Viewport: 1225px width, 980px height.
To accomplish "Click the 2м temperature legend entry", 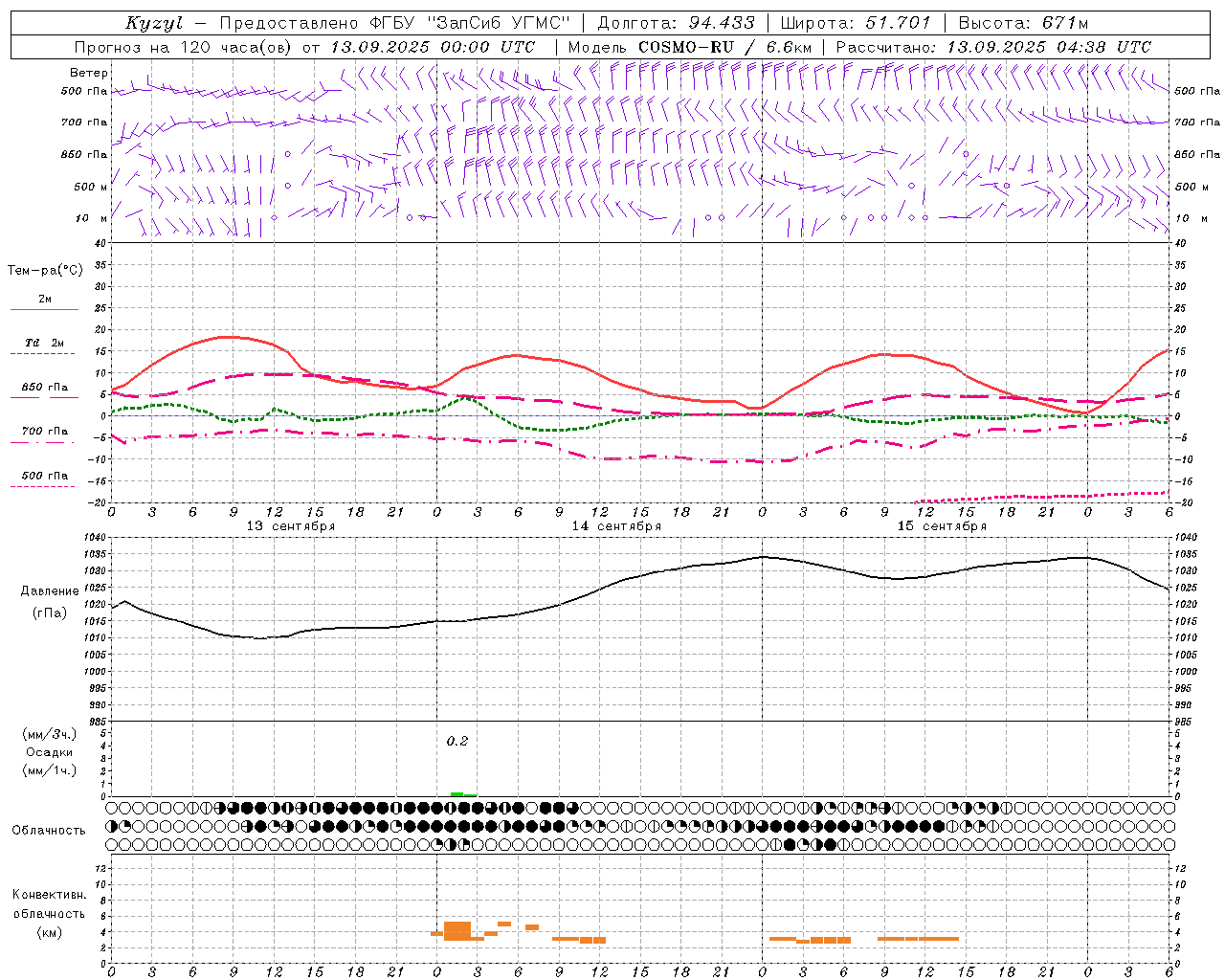I will [x=44, y=300].
